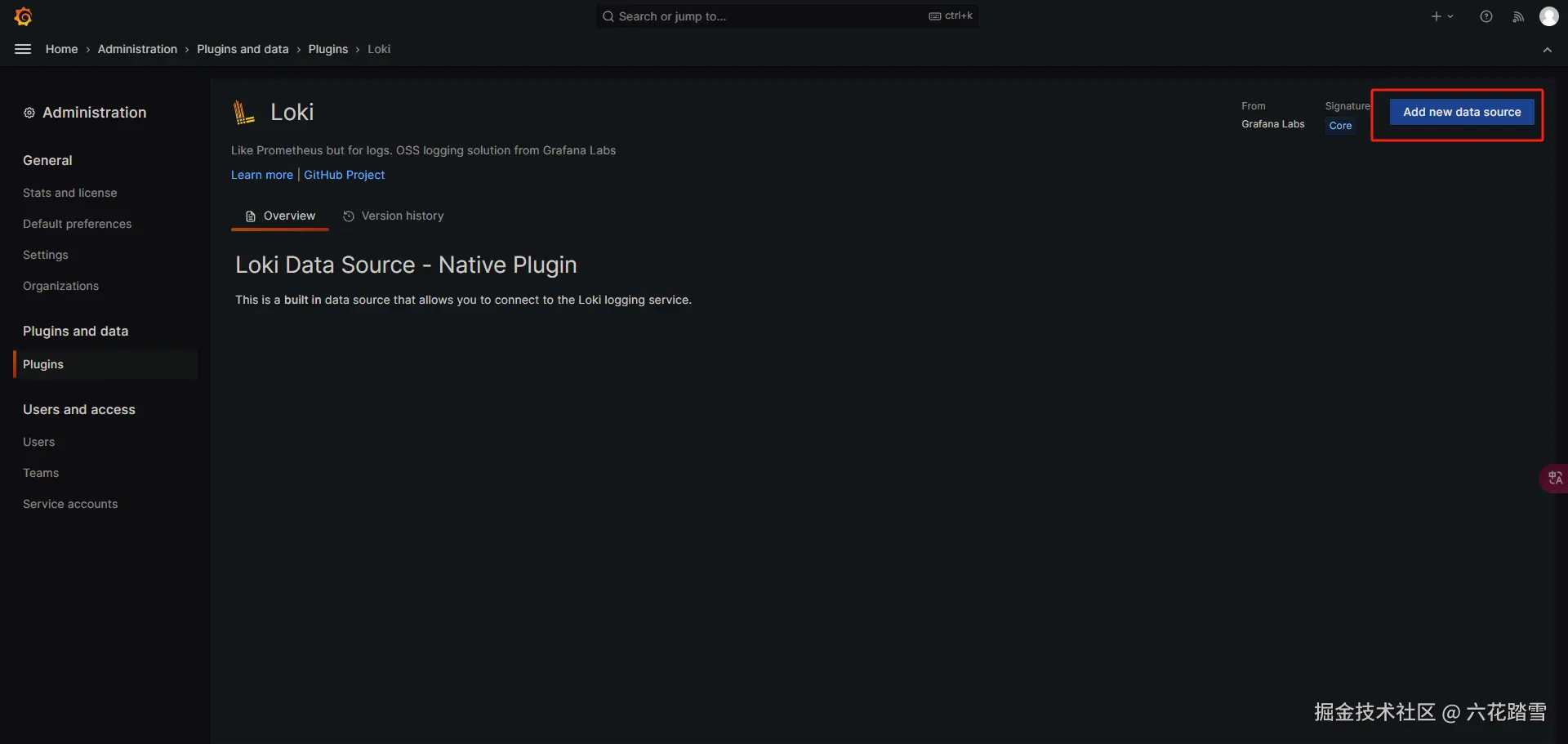The width and height of the screenshot is (1568, 744).
Task: Click the Grafana Labs author text
Action: [1273, 124]
